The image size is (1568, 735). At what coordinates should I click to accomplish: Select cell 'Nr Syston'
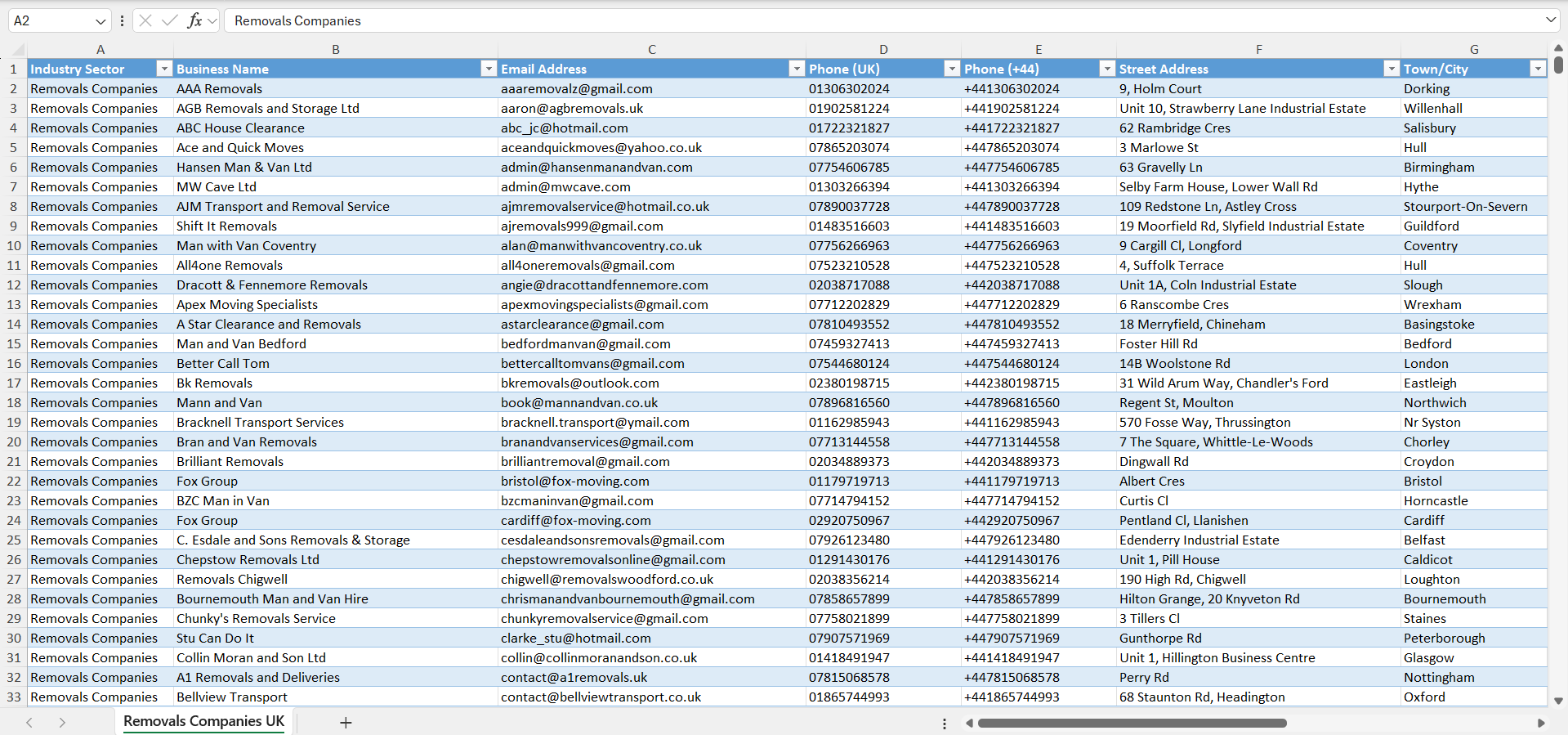[x=1474, y=422]
